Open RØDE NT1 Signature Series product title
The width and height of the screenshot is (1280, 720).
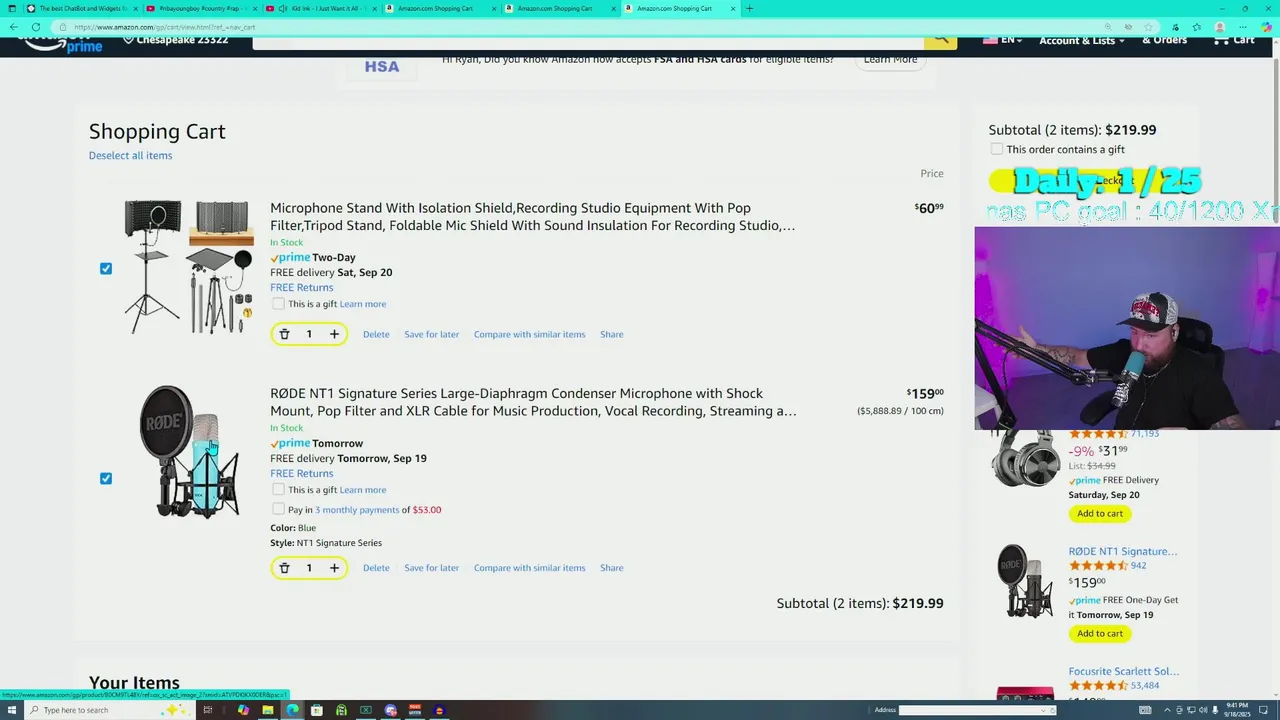(x=533, y=402)
